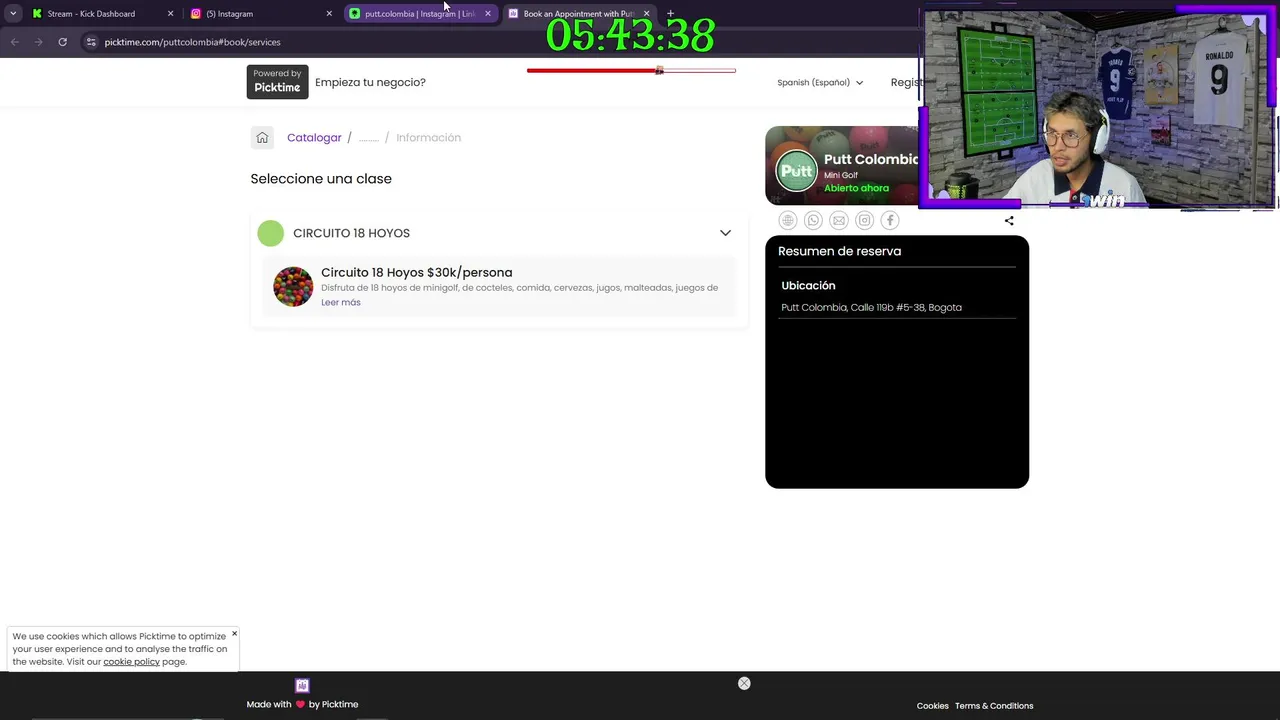Open the WhatsApp contact icon
The width and height of the screenshot is (1280, 720).
(813, 220)
